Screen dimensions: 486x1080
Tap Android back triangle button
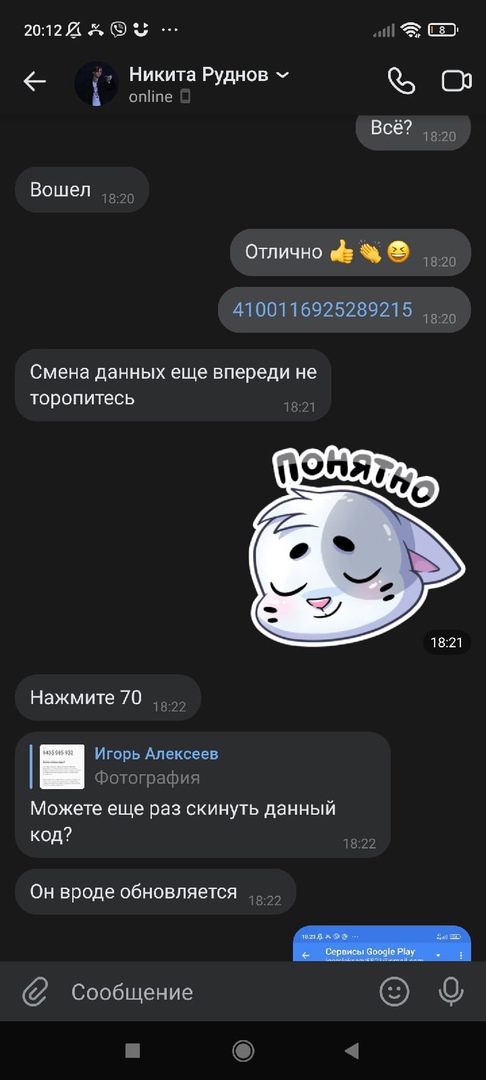click(352, 1050)
